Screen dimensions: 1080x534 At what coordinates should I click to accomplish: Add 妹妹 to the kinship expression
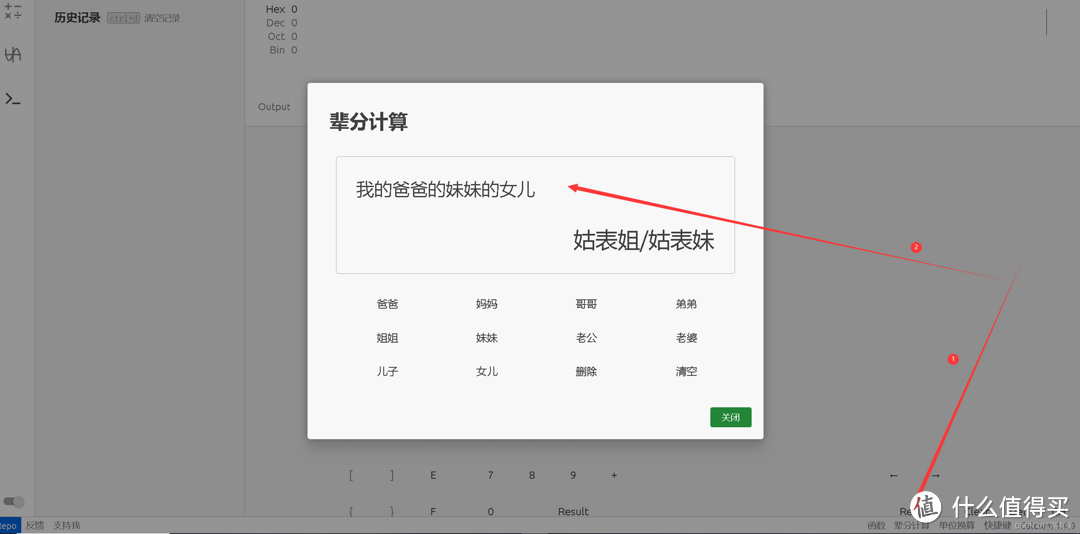(x=486, y=338)
